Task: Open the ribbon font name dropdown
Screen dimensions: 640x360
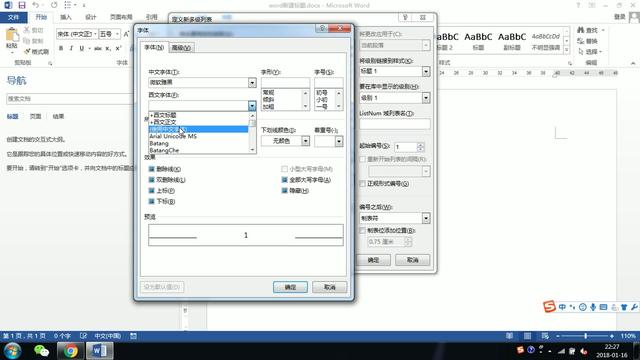Action: (96, 34)
